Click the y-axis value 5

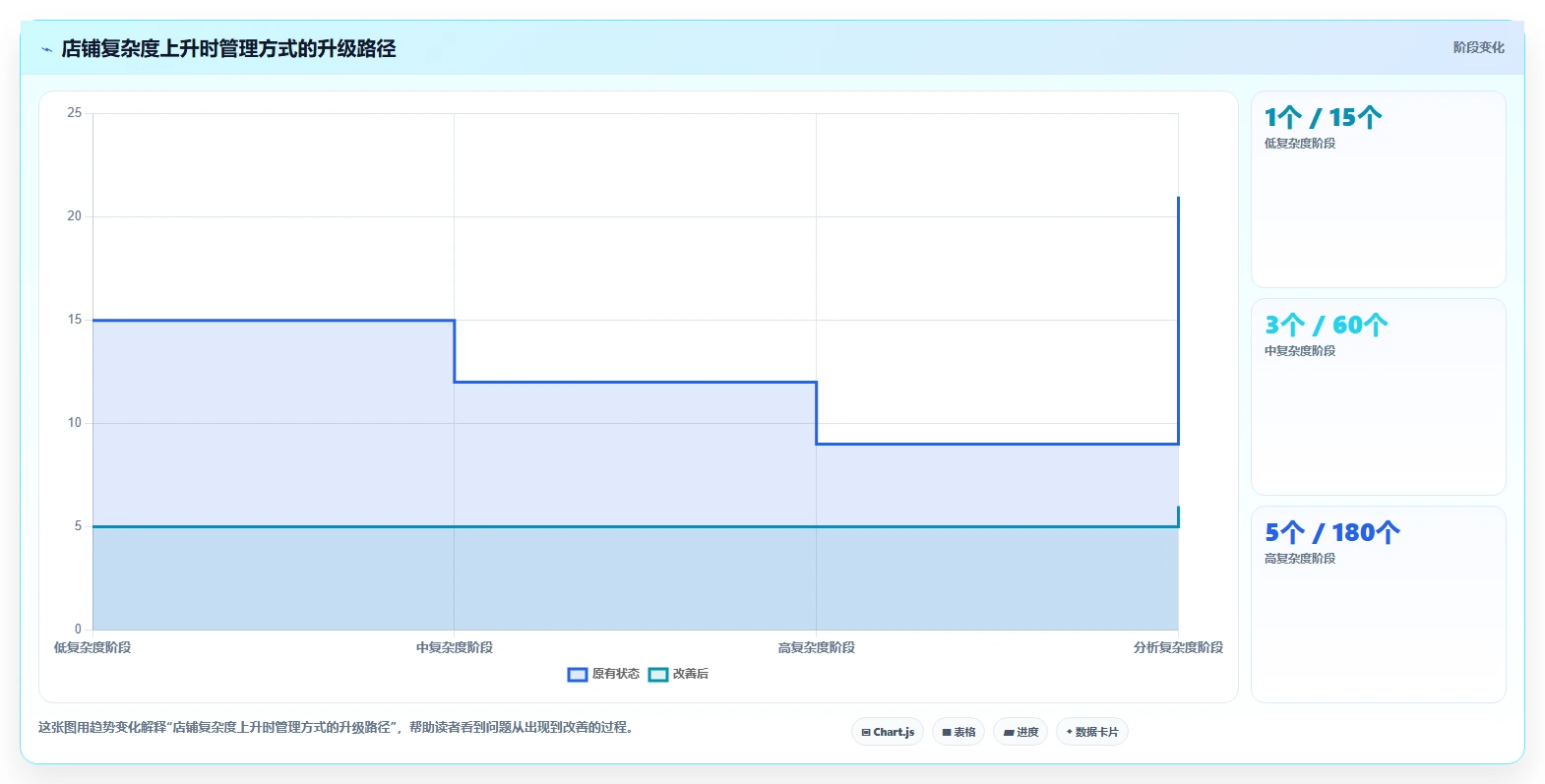[x=78, y=526]
